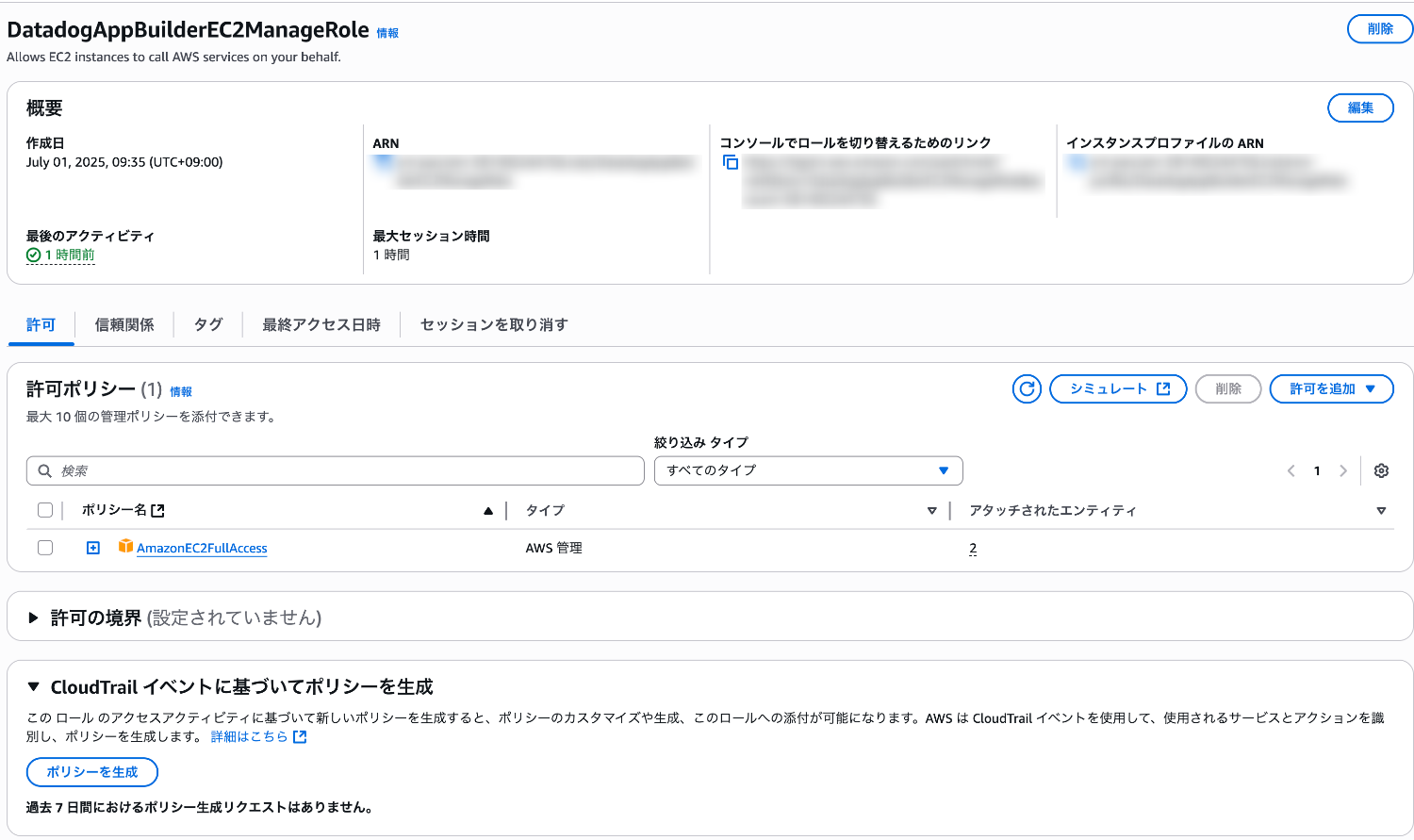This screenshot has width=1414, height=840.
Task: Click page number 1 in pagination
Action: click(x=1317, y=470)
